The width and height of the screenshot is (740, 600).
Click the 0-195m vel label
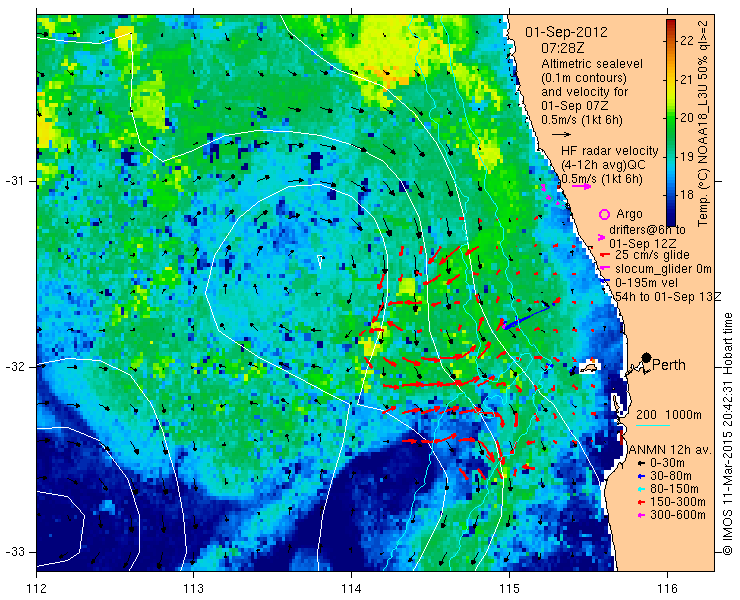coord(646,282)
